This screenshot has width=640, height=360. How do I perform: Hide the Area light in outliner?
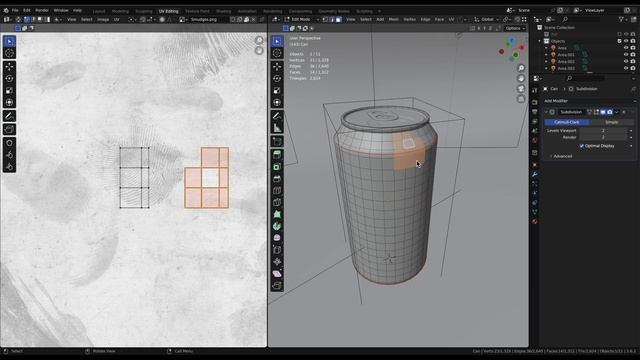point(626,48)
